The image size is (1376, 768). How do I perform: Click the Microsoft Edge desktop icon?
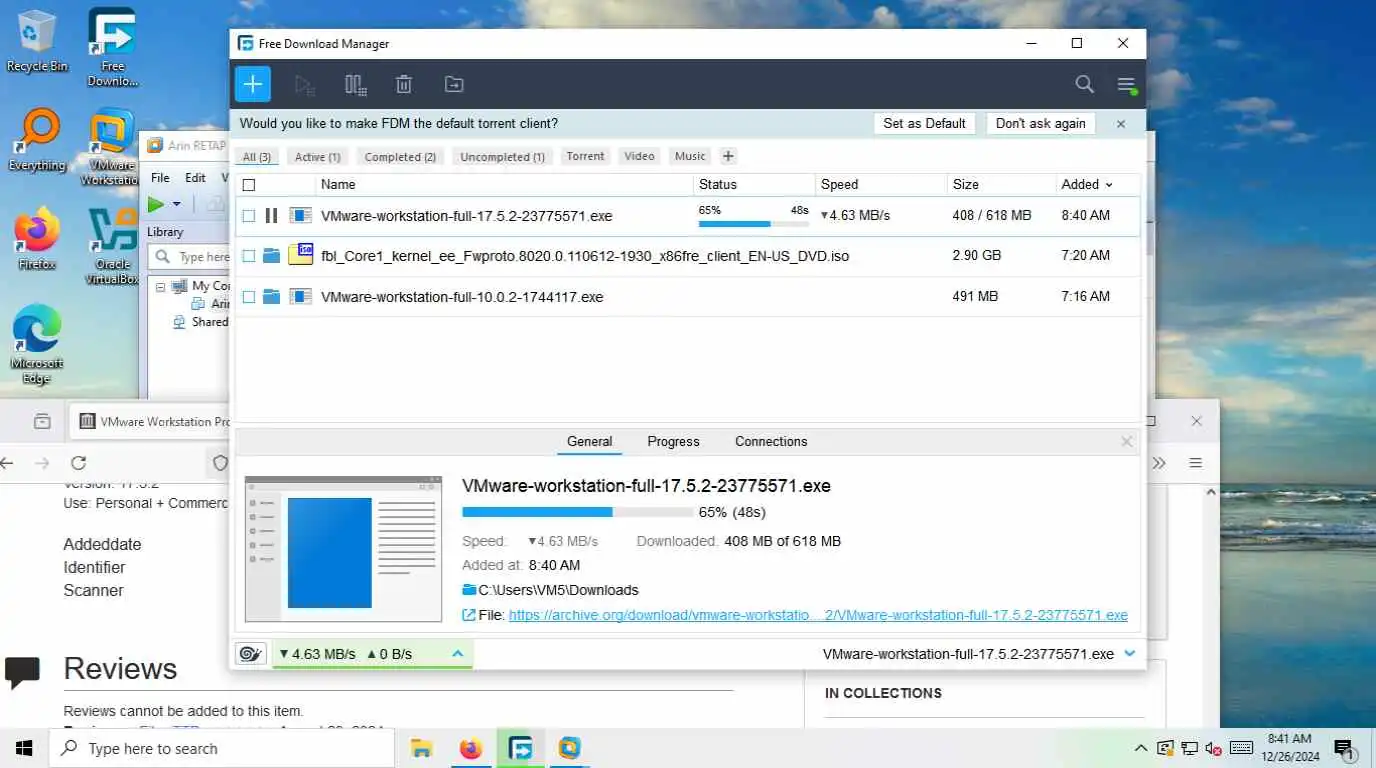pyautogui.click(x=37, y=345)
